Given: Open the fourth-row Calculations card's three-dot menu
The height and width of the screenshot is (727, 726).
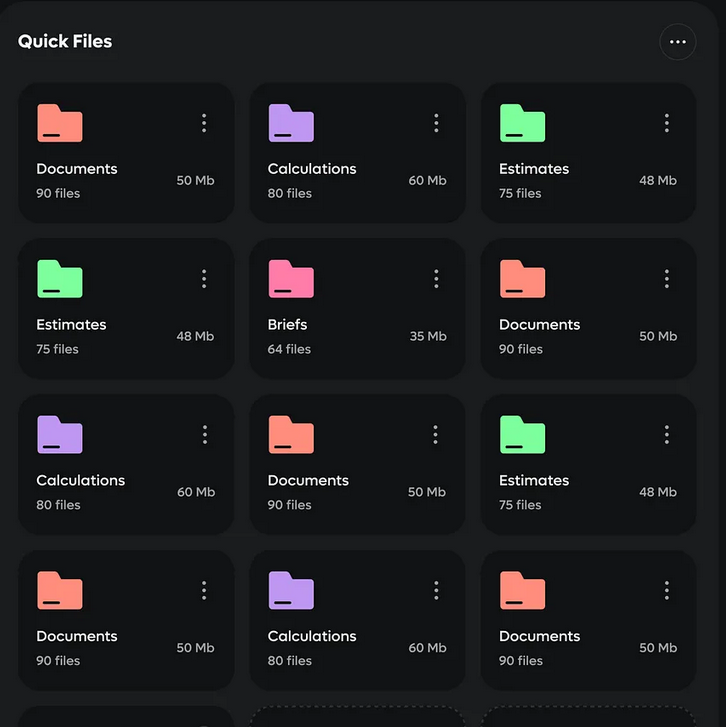Looking at the screenshot, I should click(436, 590).
